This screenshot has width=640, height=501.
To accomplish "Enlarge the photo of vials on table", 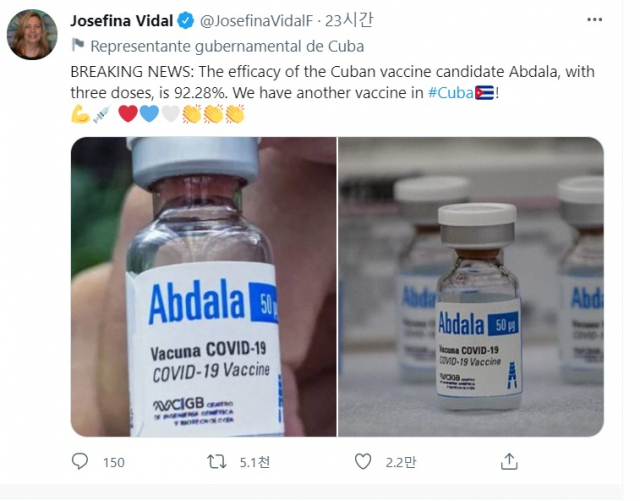I will coord(471,287).
